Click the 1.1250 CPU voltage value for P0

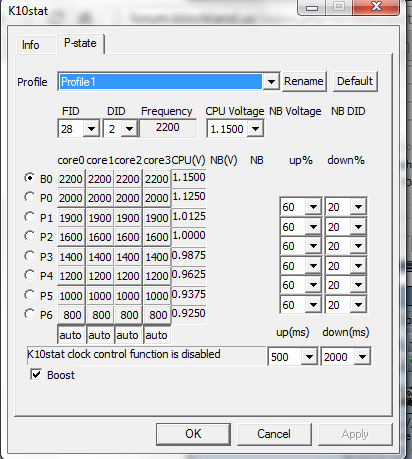tap(189, 196)
